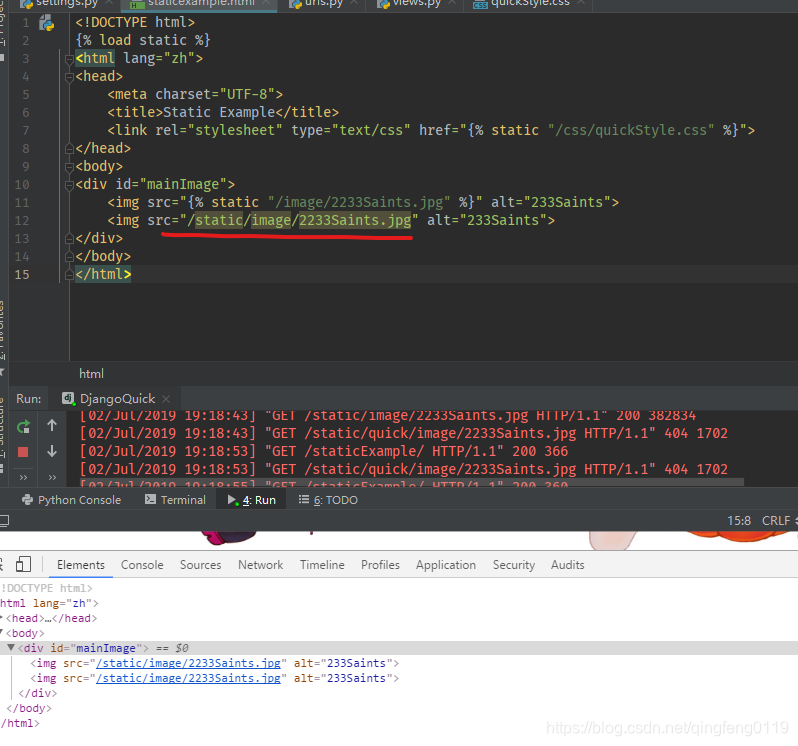Viewport: 798px width, 746px height.
Task: Click the /static/image/2233Saints.jpg path on line 12
Action: (x=299, y=221)
